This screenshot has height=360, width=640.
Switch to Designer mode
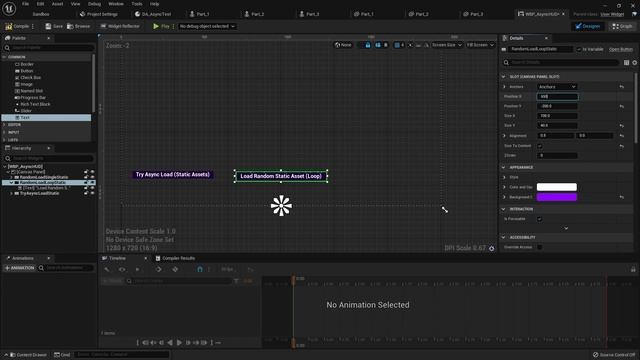pos(588,26)
